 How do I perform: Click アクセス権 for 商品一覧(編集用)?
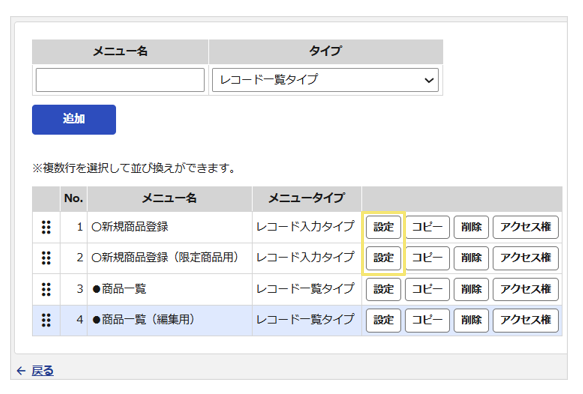coord(526,320)
